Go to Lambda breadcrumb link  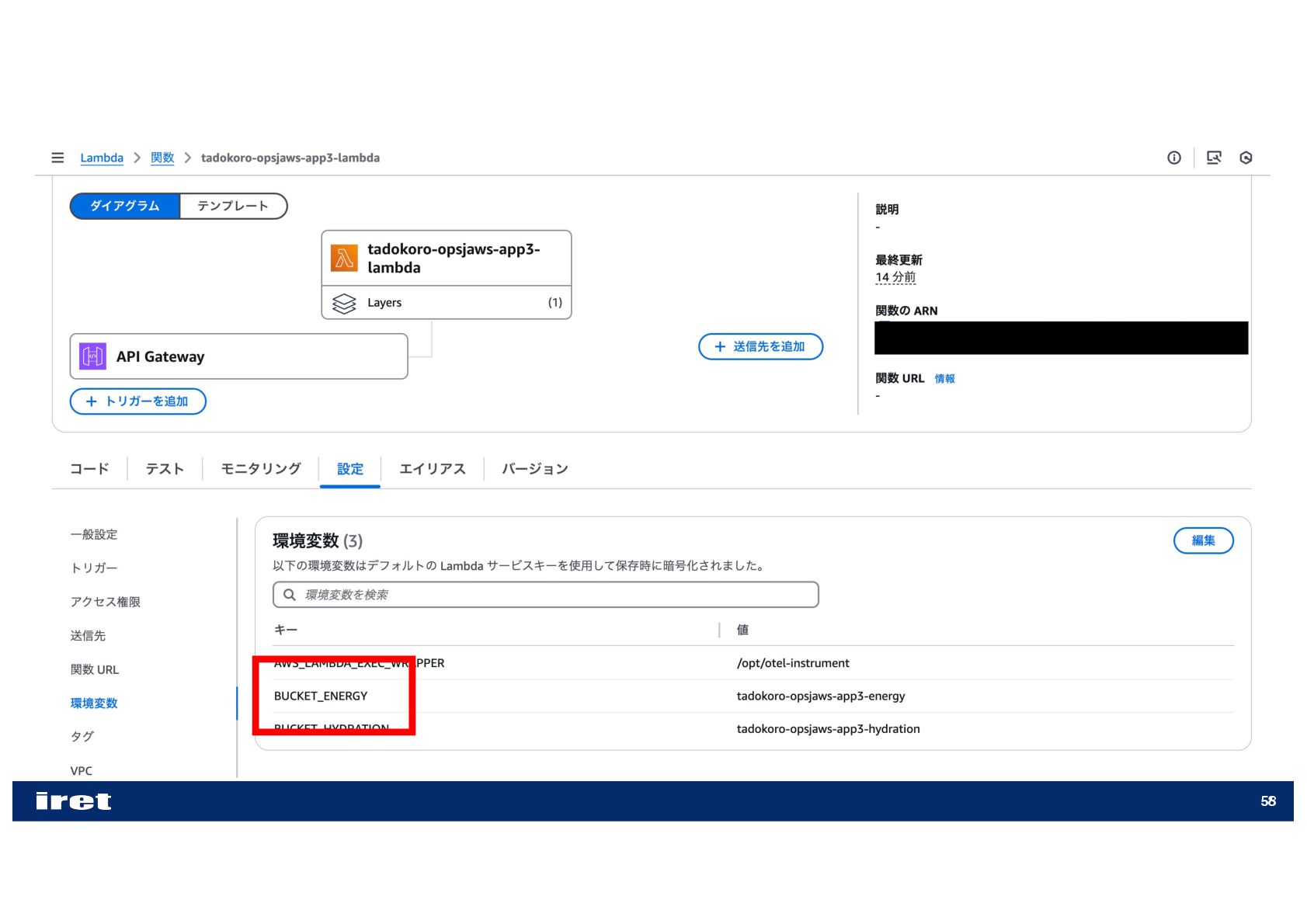pos(102,158)
